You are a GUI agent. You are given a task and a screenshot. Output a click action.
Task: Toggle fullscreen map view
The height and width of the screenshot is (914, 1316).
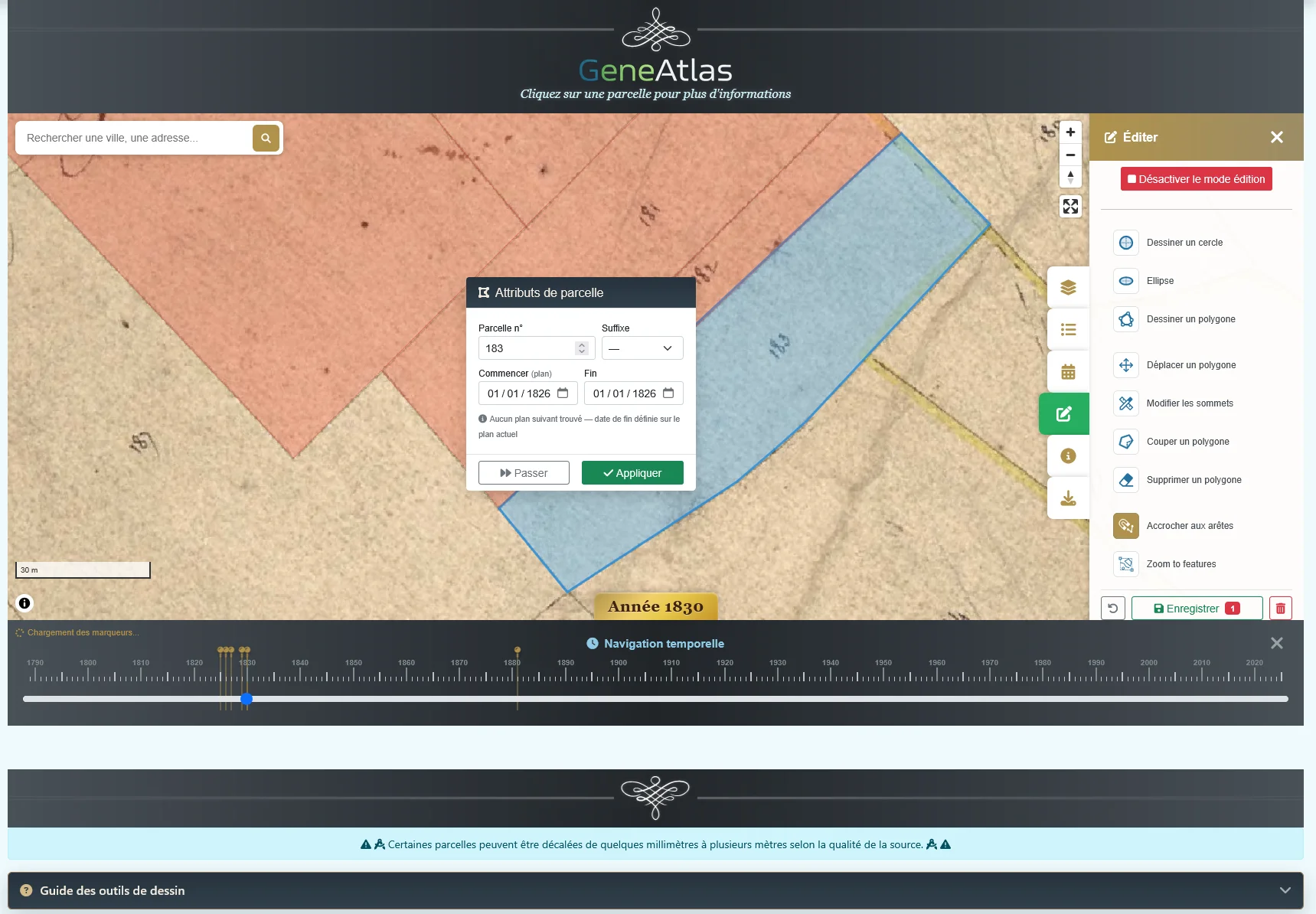coord(1070,206)
